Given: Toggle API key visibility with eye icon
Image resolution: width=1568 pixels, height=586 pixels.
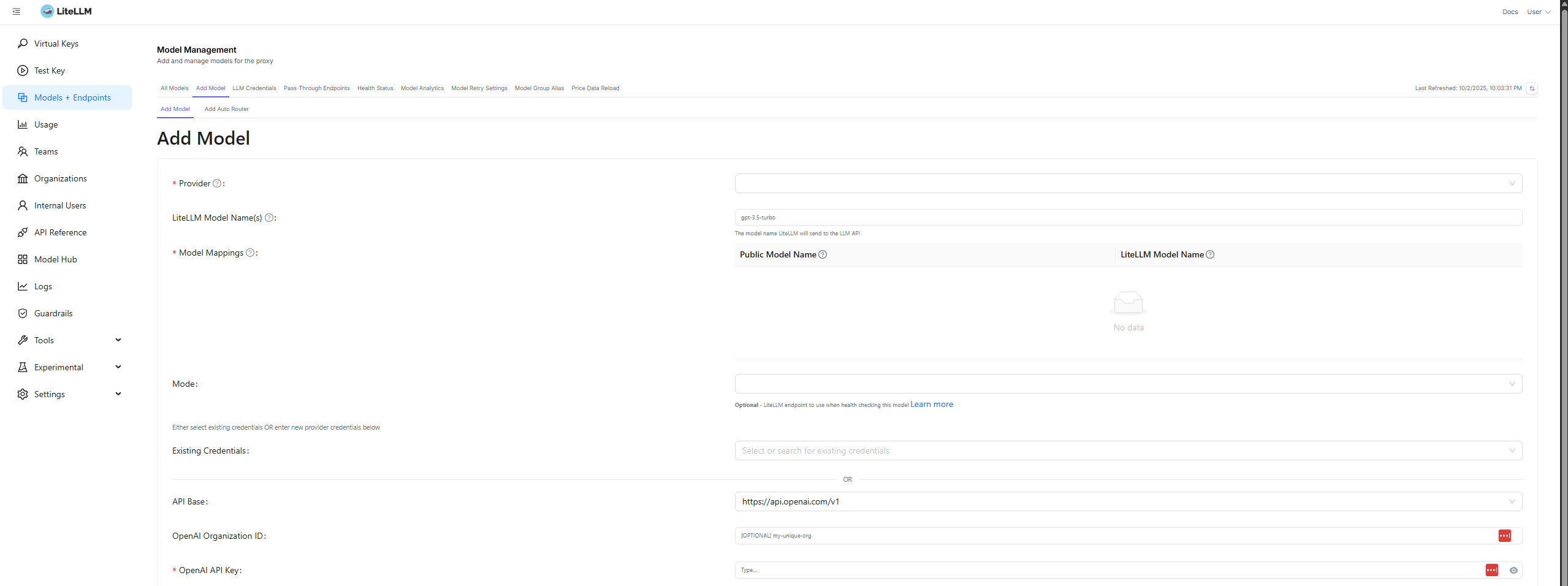Looking at the screenshot, I should (1513, 570).
